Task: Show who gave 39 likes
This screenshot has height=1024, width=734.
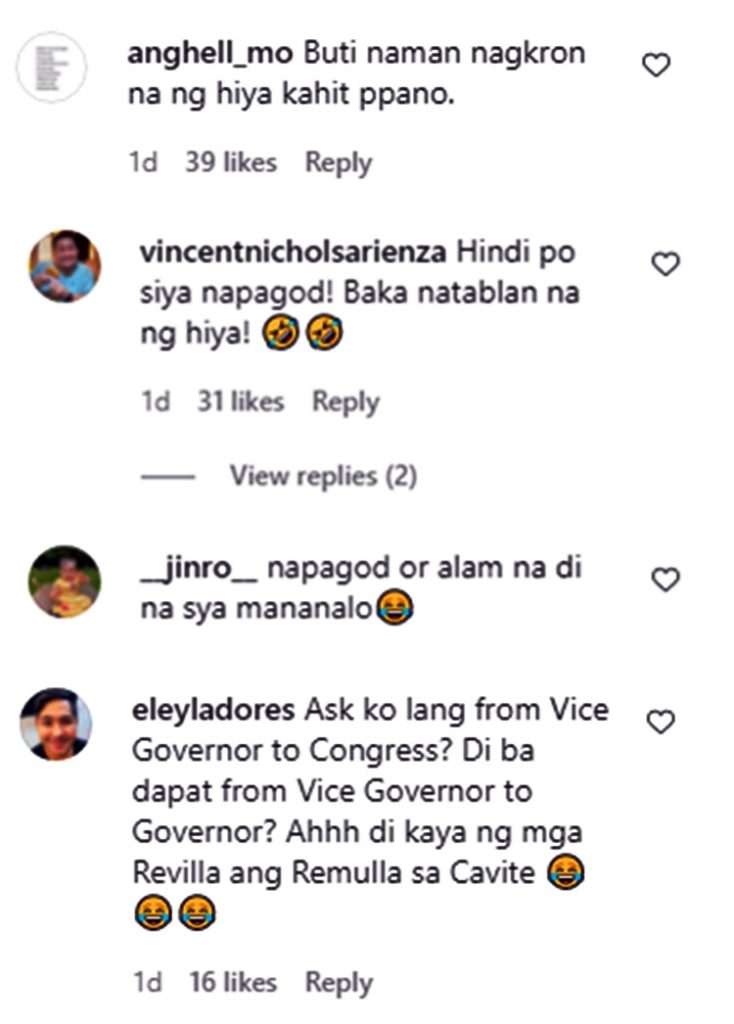Action: click(x=231, y=162)
